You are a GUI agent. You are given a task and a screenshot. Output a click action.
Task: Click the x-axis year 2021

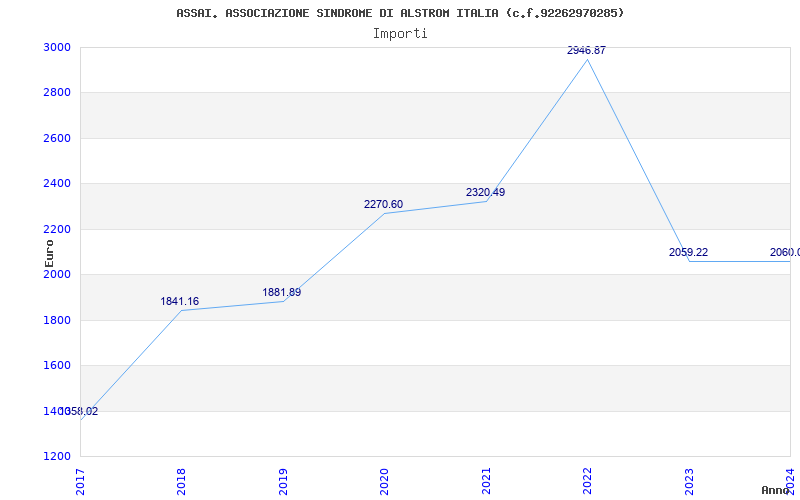click(486, 482)
